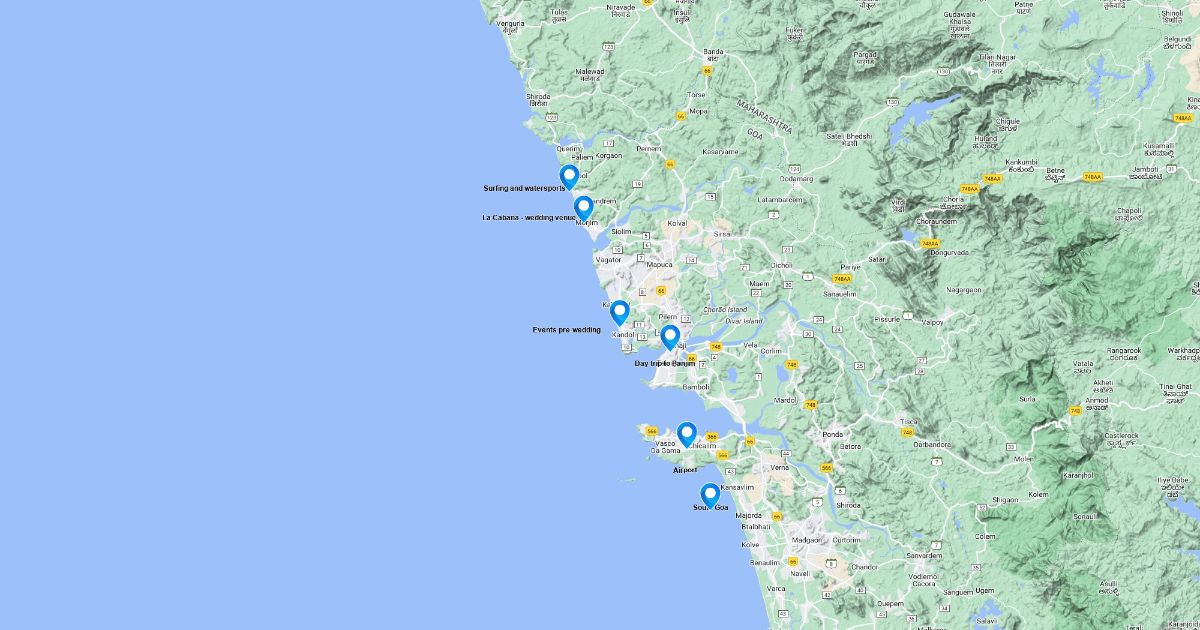The height and width of the screenshot is (630, 1200).
Task: Click the 'Surfing and watersports' label
Action: click(524, 188)
